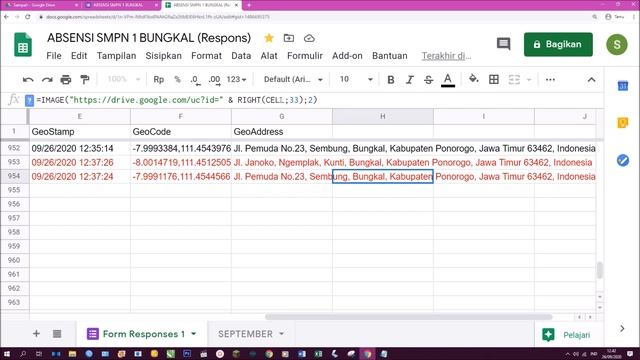
Task: Toggle bold formatting
Action: [391, 80]
